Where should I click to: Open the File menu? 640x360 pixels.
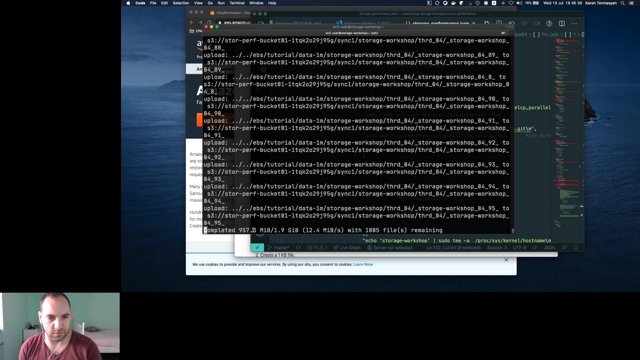(153, 3)
